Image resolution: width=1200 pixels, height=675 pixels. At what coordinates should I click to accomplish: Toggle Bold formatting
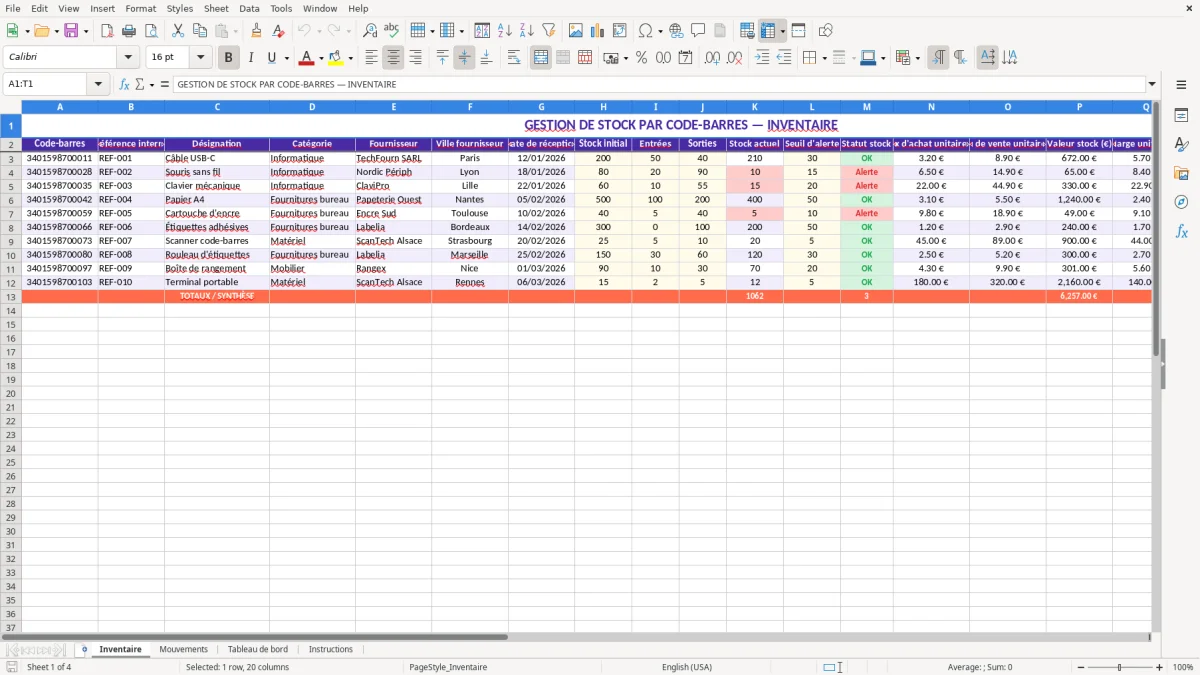[x=229, y=58]
